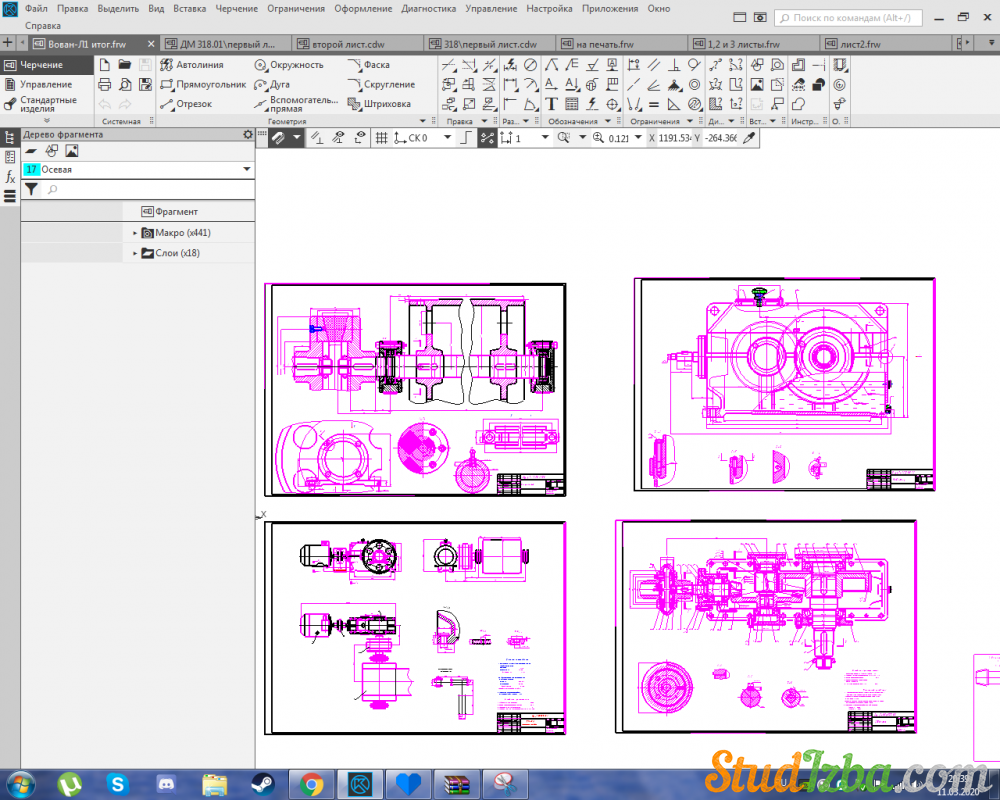Pick the eyedropper icon next to Y coordinate
Screen dimensions: 1000x800
click(748, 138)
